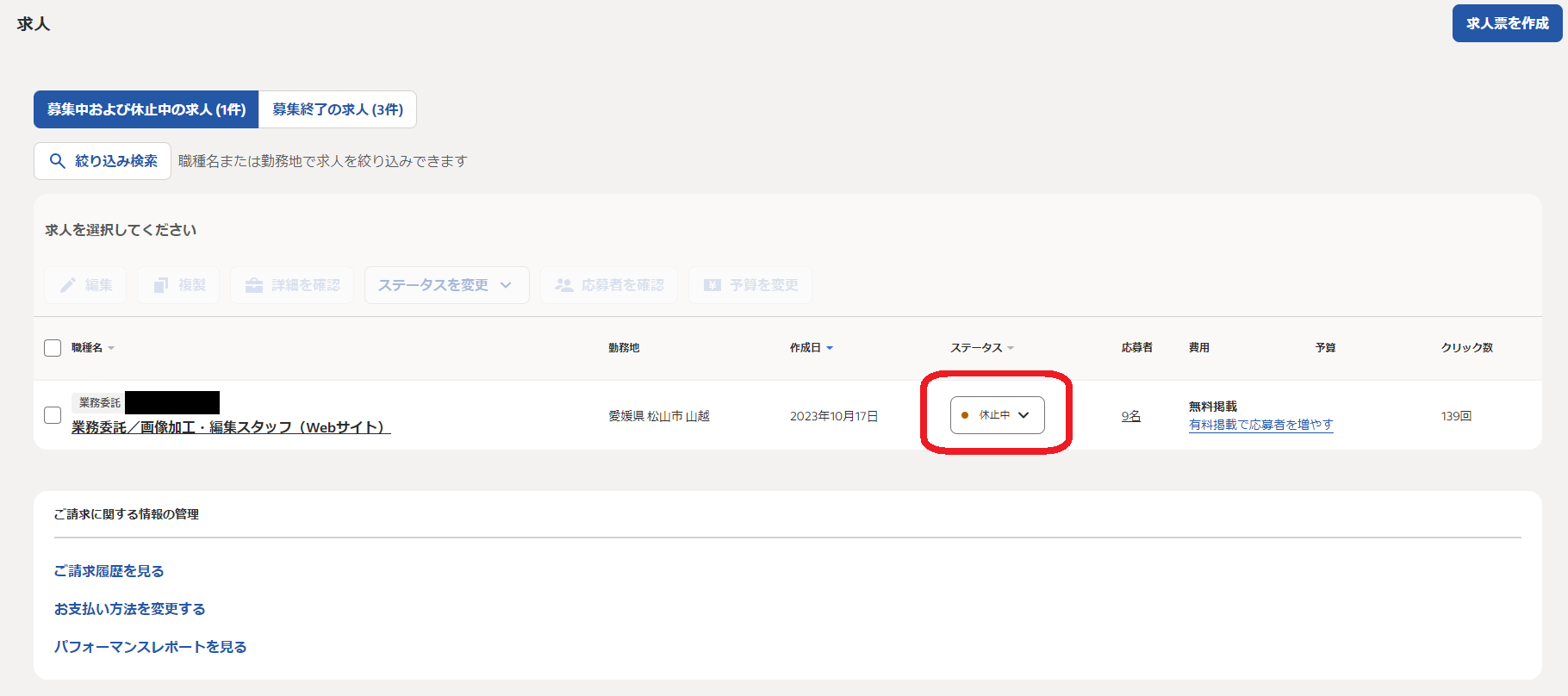
Task: Open パフォーマンスレポートを見る link
Action: tap(150, 647)
